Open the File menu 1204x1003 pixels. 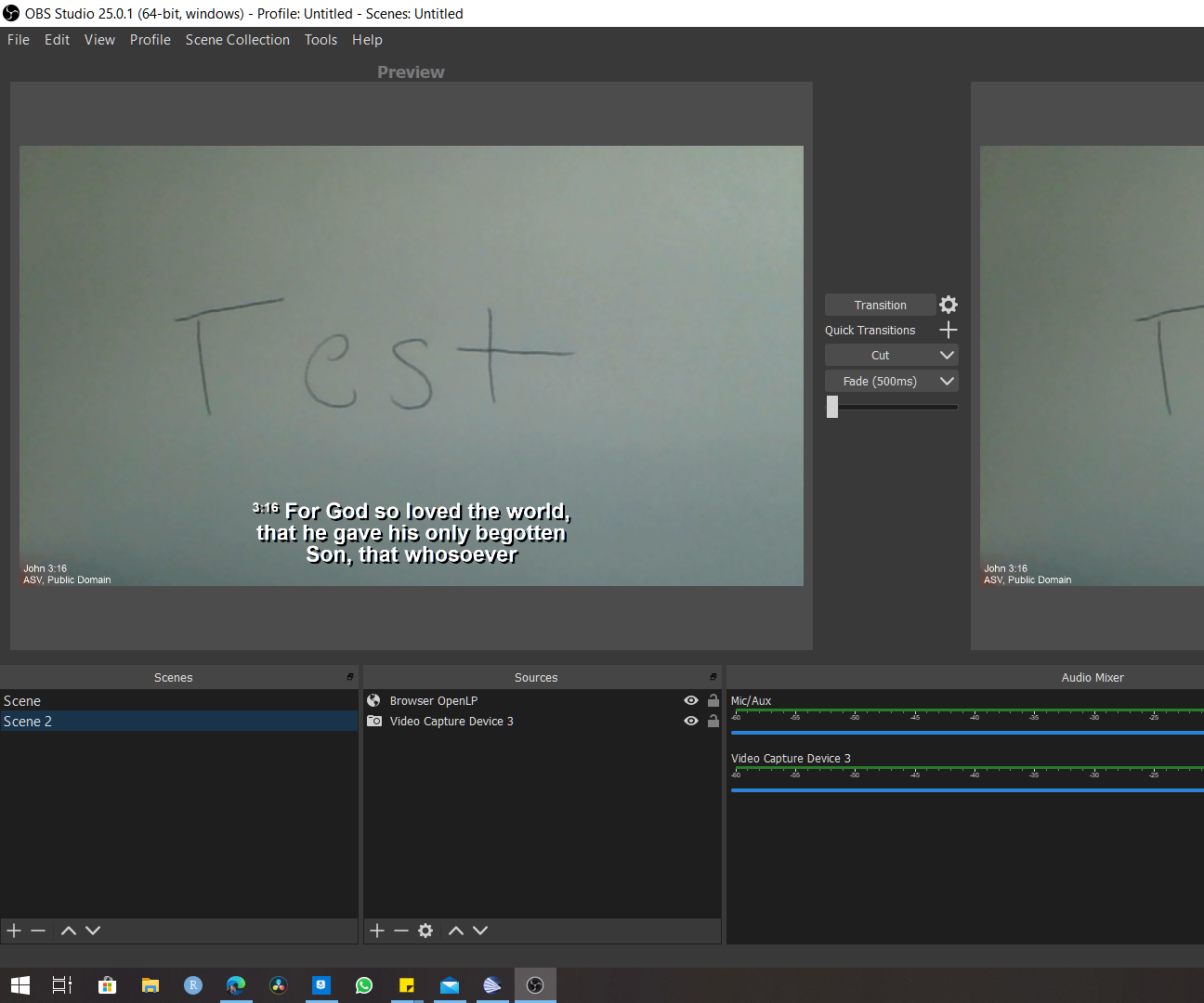(x=18, y=39)
